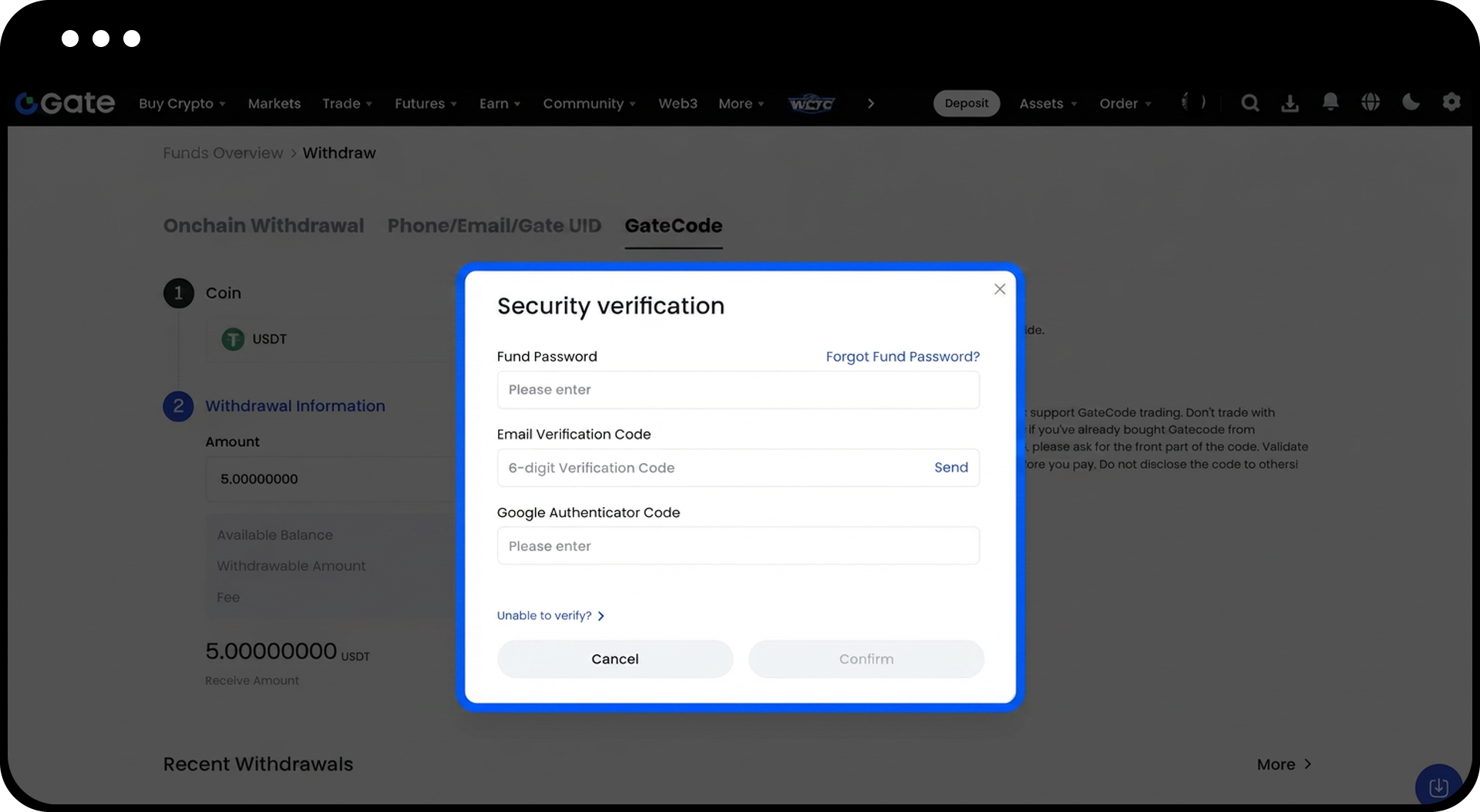Click Forgot Fund Password link
The image size is (1480, 812).
[x=903, y=357]
